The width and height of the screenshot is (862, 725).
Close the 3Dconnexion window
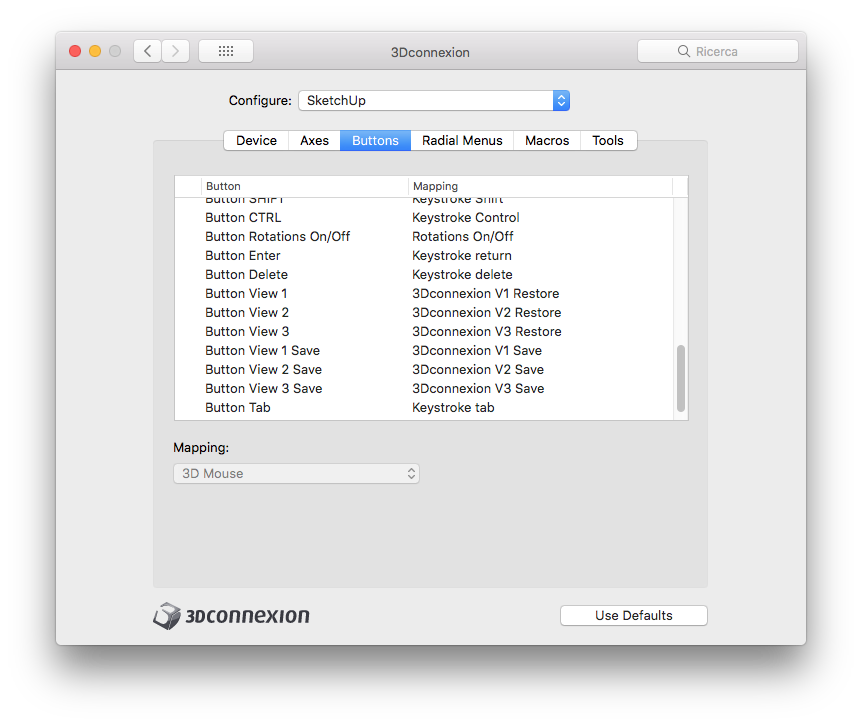click(x=75, y=51)
